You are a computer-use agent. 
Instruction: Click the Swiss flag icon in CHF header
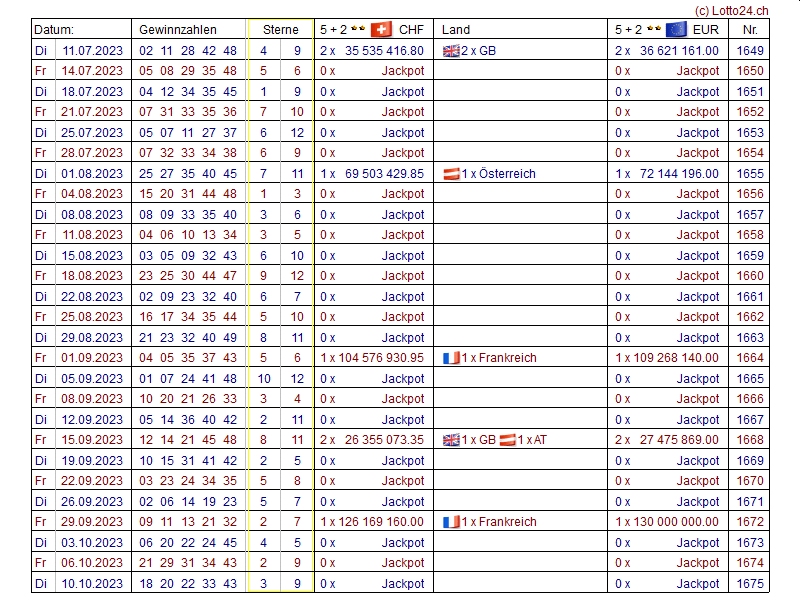381,30
